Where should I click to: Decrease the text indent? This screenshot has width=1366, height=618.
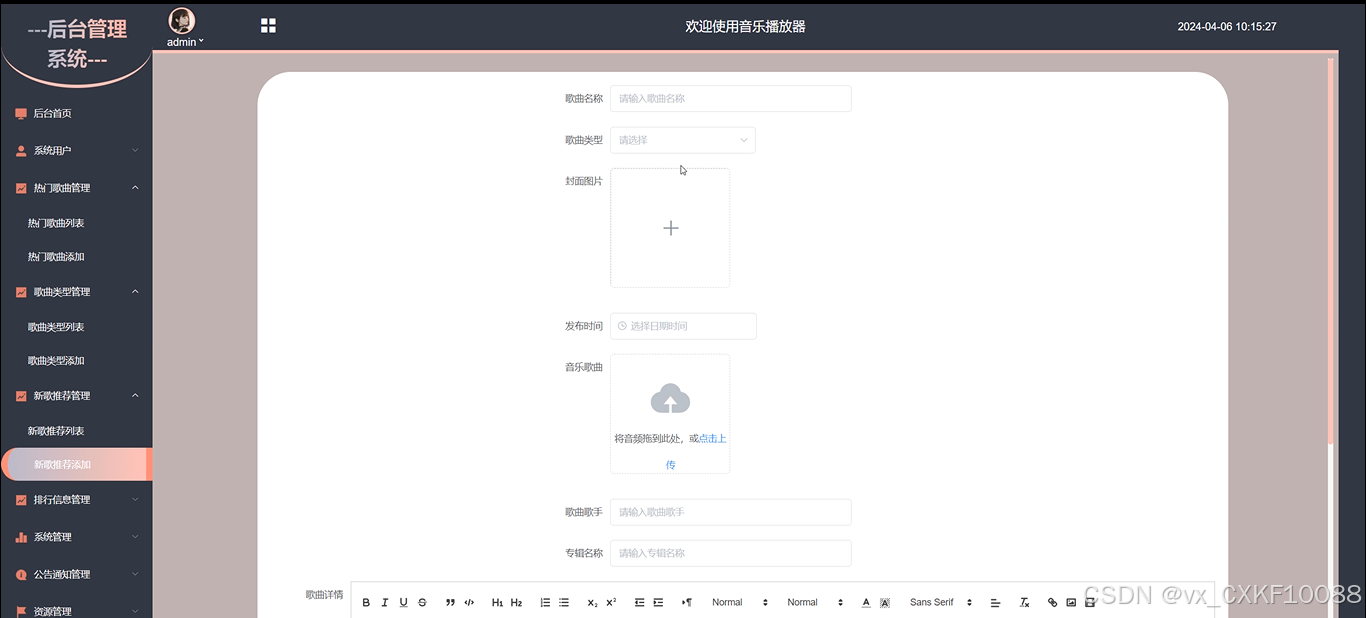point(640,602)
